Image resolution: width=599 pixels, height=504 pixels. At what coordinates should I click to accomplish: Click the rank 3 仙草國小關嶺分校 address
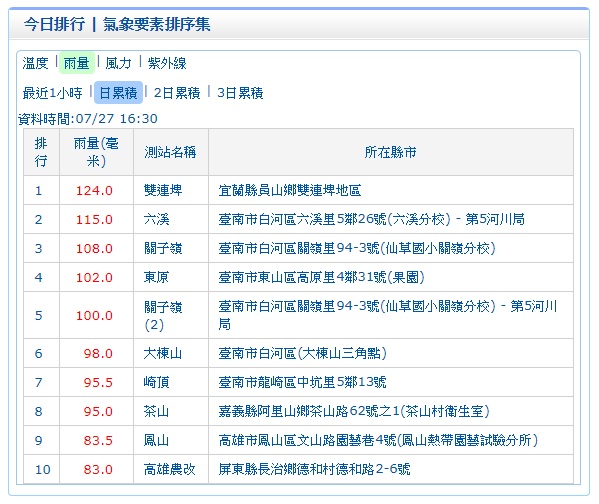(357, 248)
